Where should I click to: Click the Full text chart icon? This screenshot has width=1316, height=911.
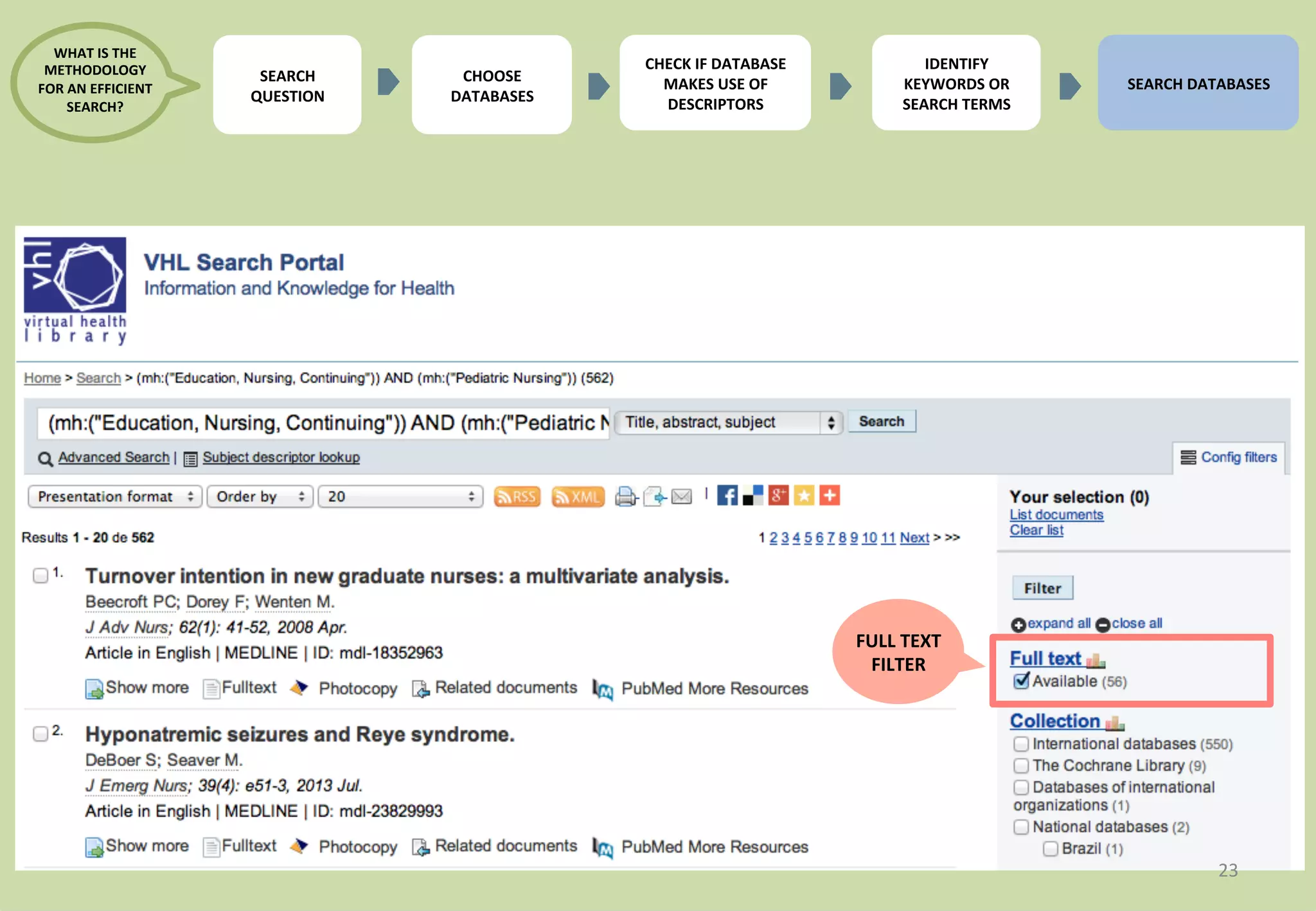(x=1096, y=660)
